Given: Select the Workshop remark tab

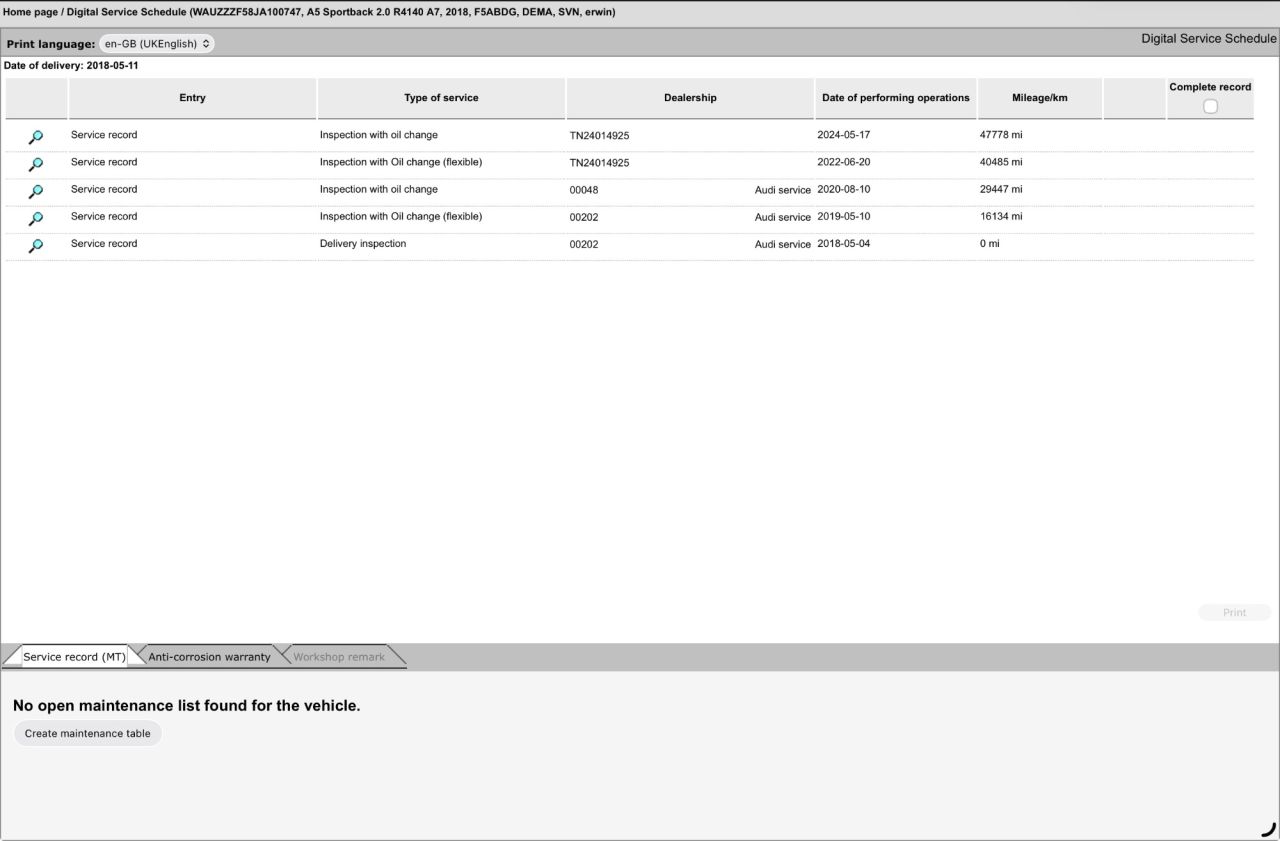Looking at the screenshot, I should [x=339, y=657].
